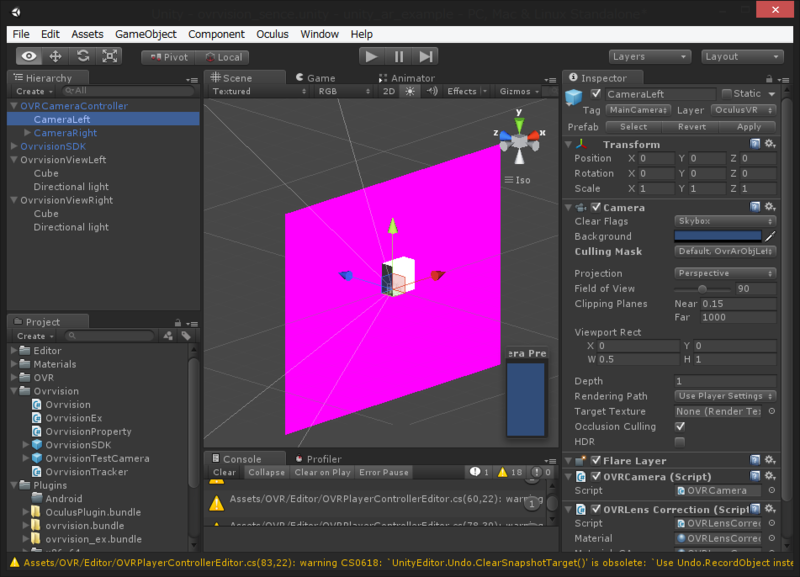
Task: Select the Move tool
Action: pos(56,56)
